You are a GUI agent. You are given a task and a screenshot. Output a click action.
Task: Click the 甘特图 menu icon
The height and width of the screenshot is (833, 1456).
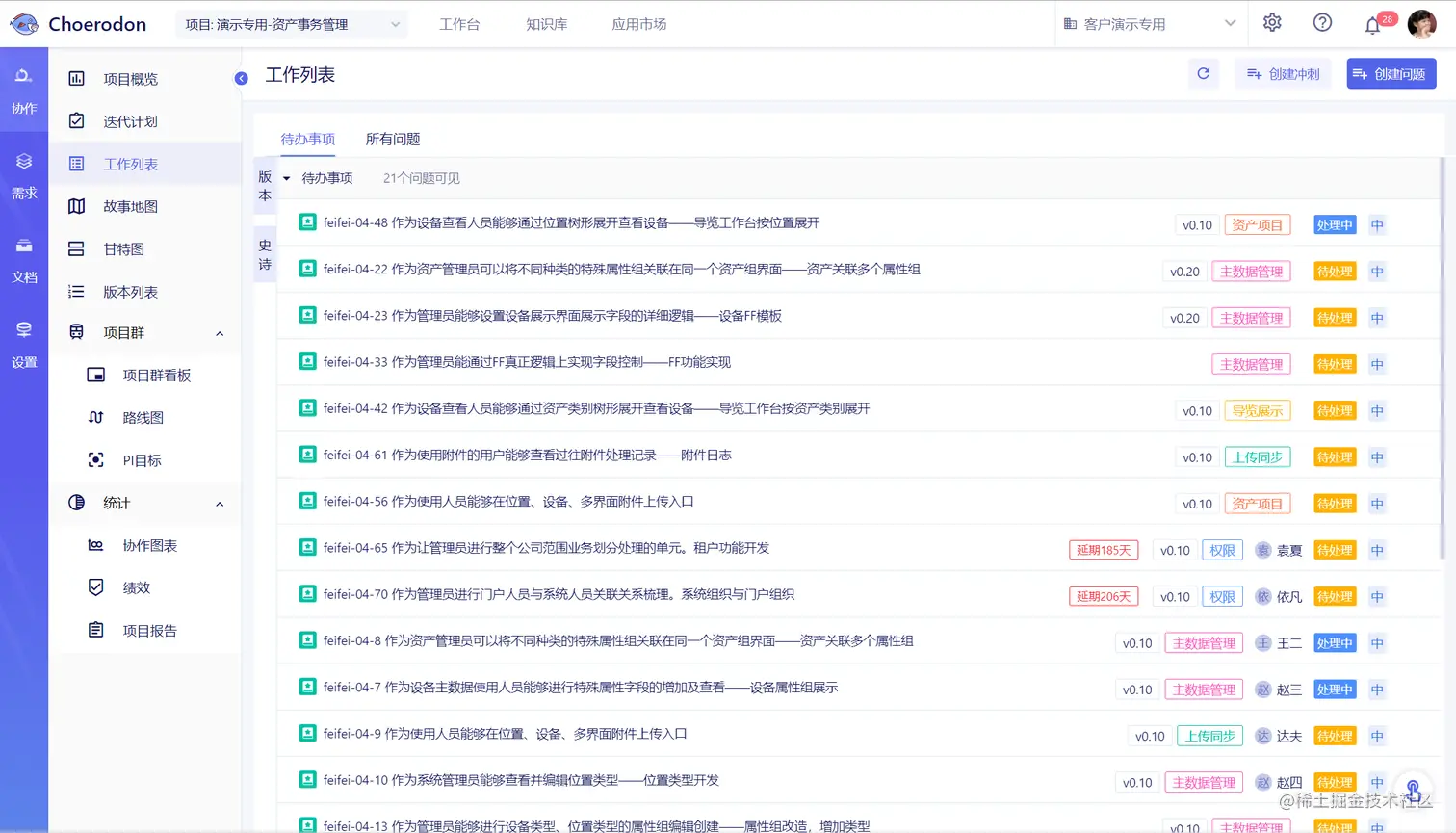tap(77, 248)
